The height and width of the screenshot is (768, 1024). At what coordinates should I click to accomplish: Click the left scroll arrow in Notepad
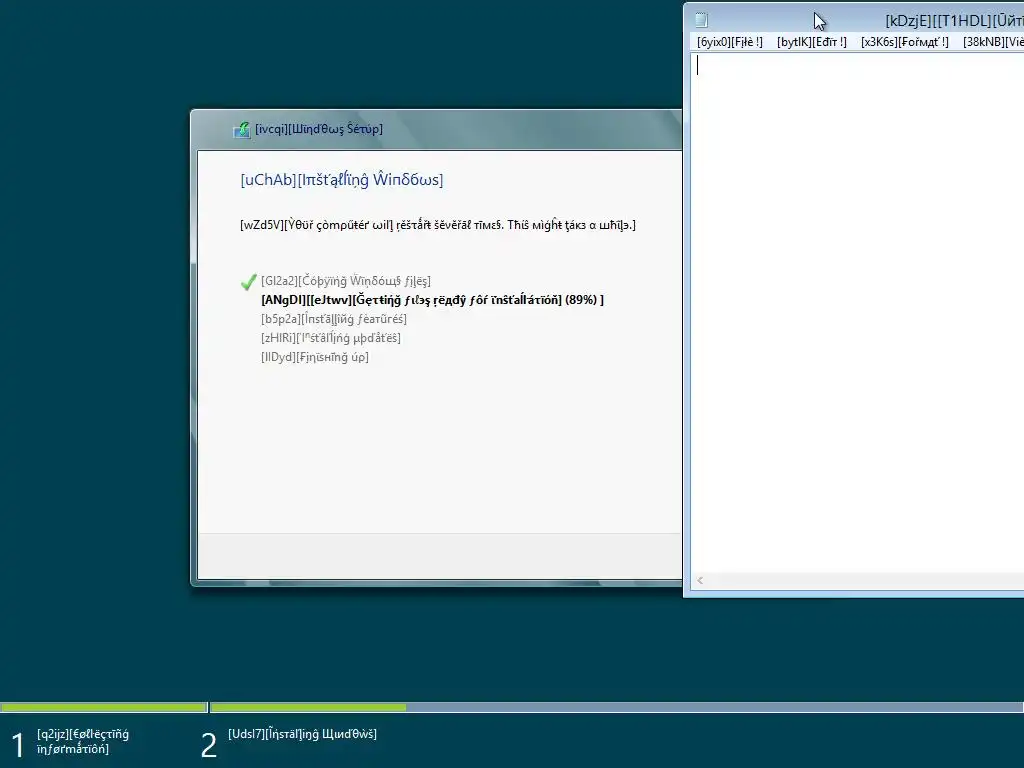[x=700, y=581]
